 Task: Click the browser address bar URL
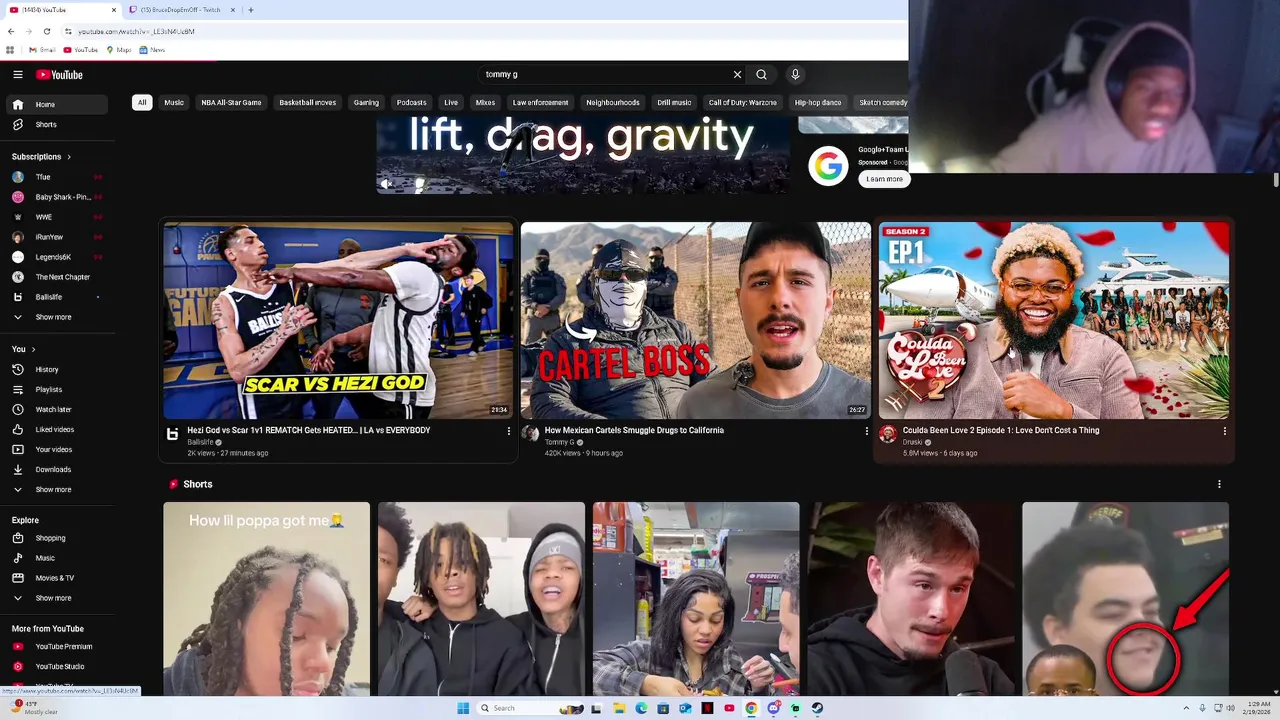pyautogui.click(x=137, y=31)
